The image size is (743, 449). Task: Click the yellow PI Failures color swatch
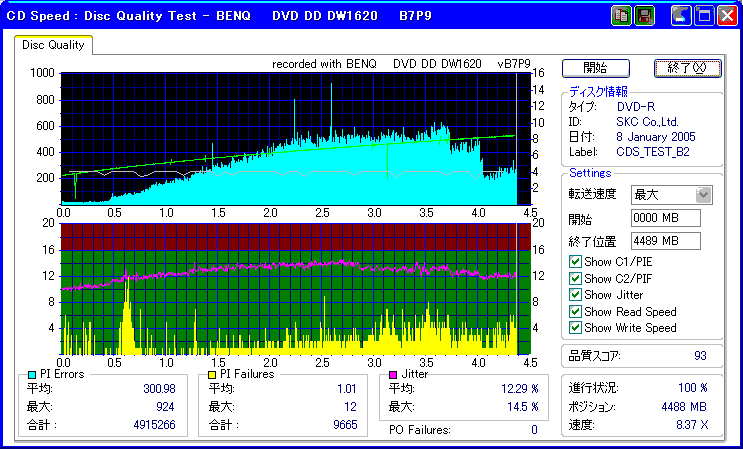coord(212,375)
